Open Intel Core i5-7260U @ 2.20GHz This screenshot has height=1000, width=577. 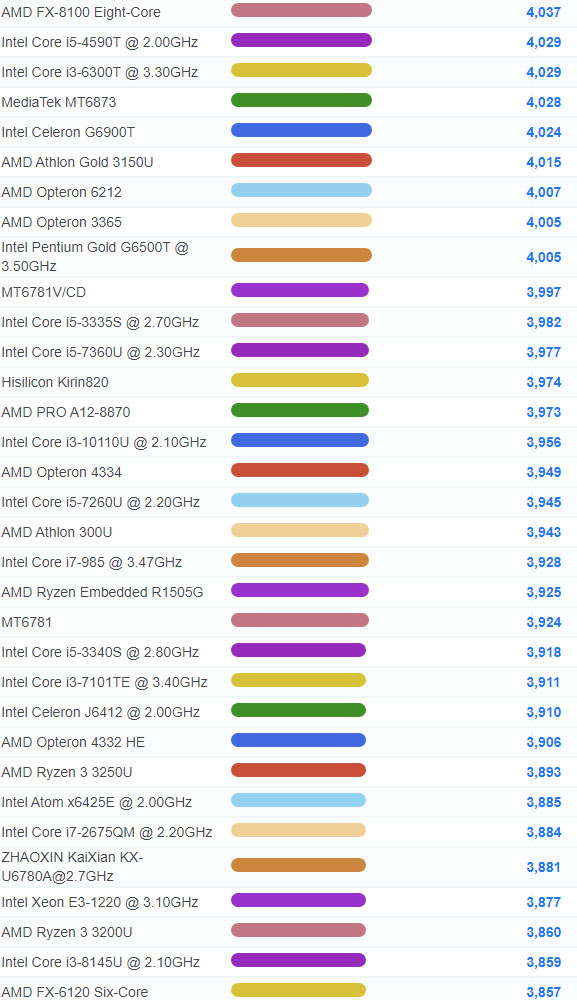point(100,502)
